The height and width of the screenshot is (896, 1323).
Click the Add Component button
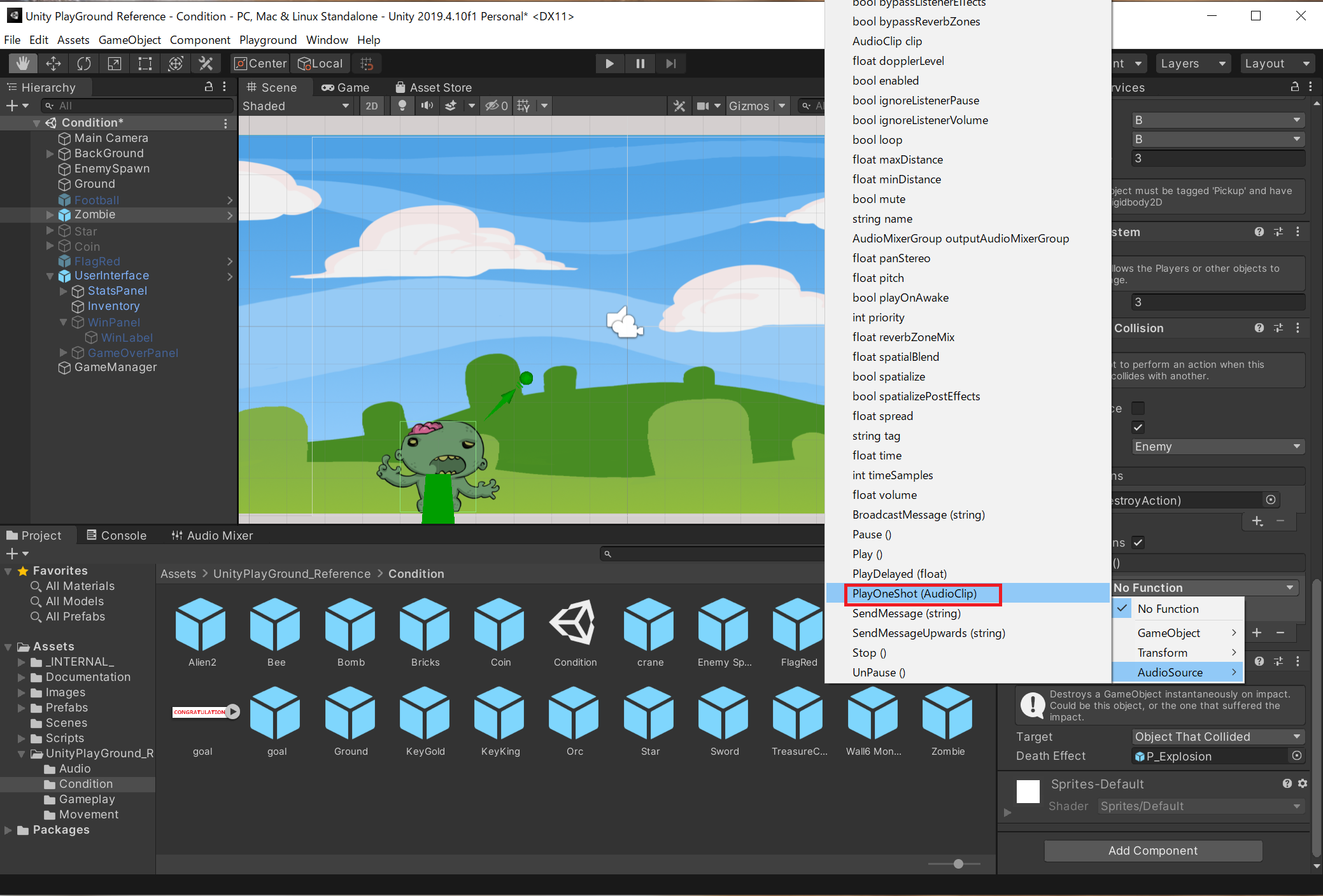[1152, 851]
